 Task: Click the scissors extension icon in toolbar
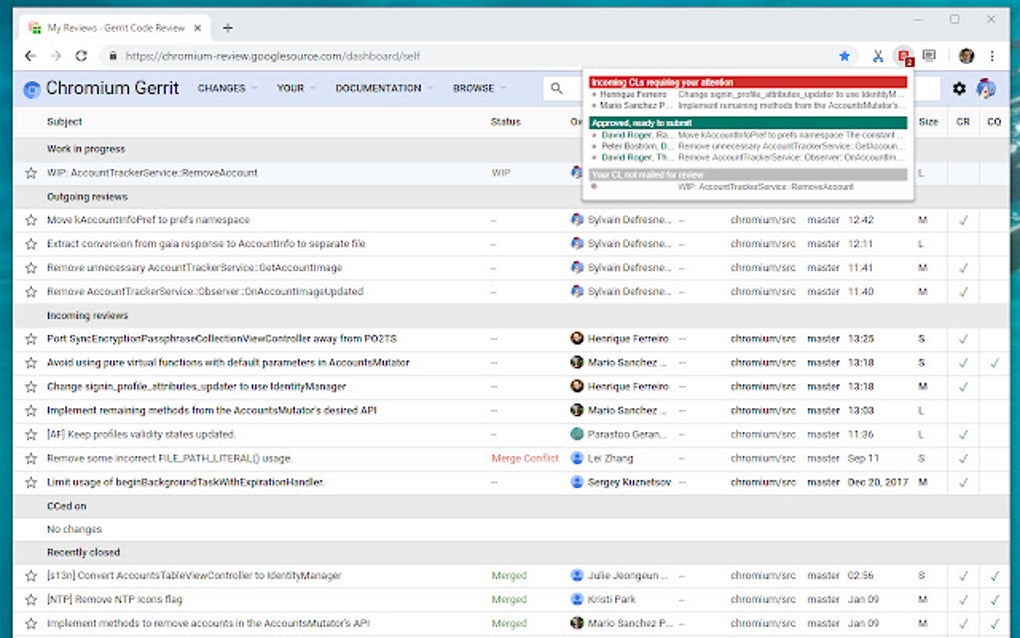tap(877, 57)
